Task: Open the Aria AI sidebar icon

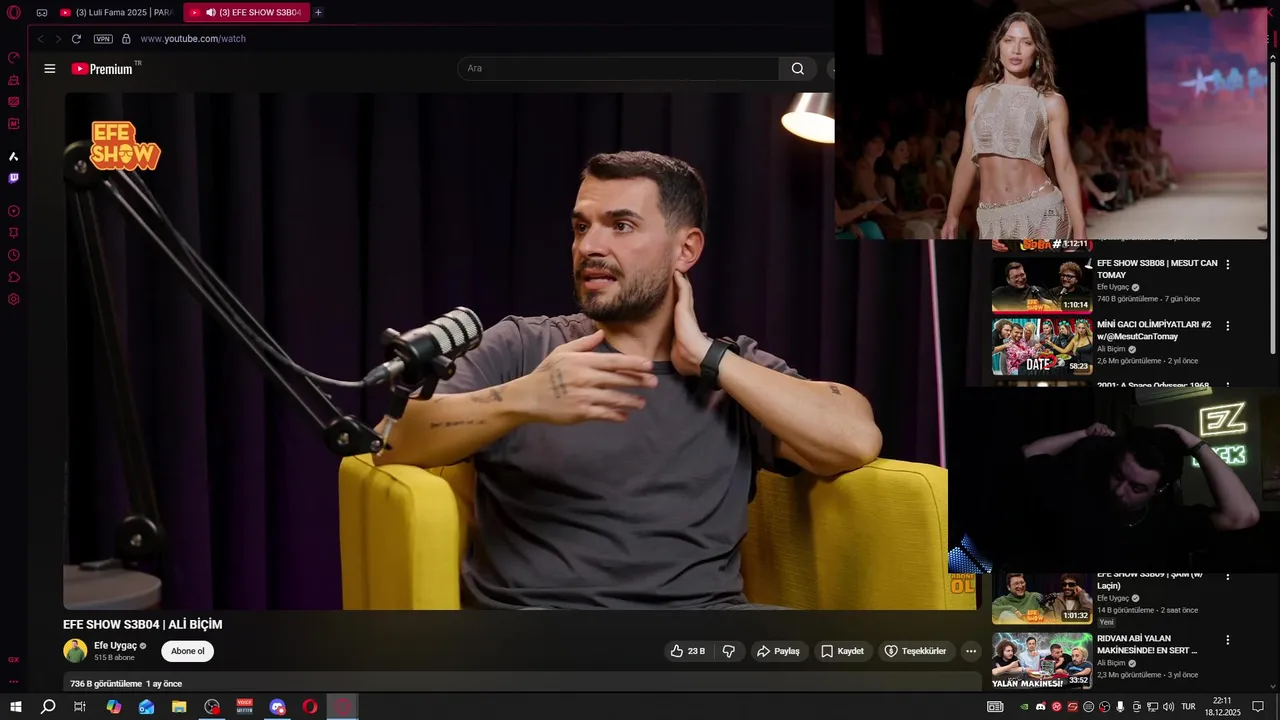Action: pyautogui.click(x=14, y=157)
